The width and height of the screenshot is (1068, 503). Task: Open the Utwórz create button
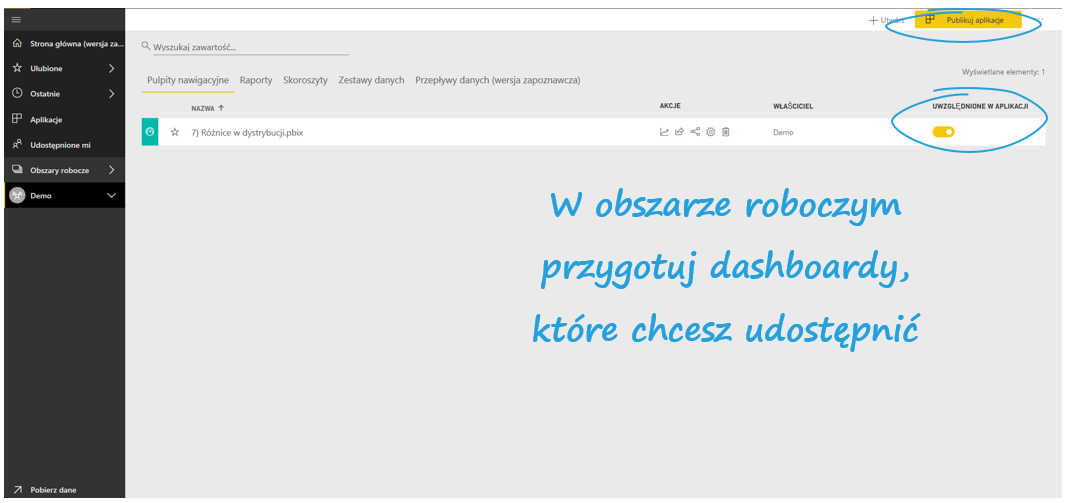click(886, 20)
